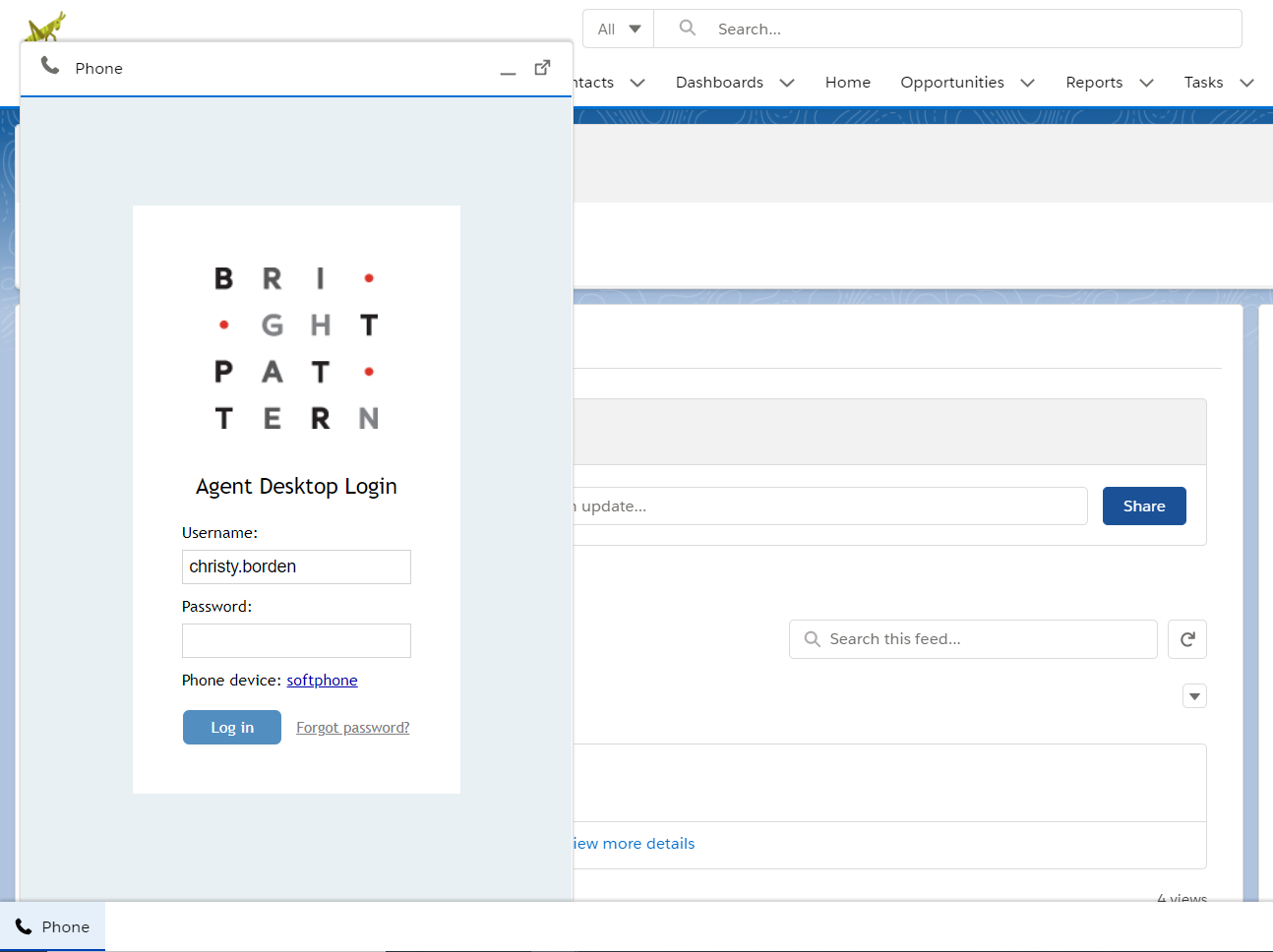Click the Search this feed field
This screenshot has width=1273, height=952.
[x=973, y=639]
